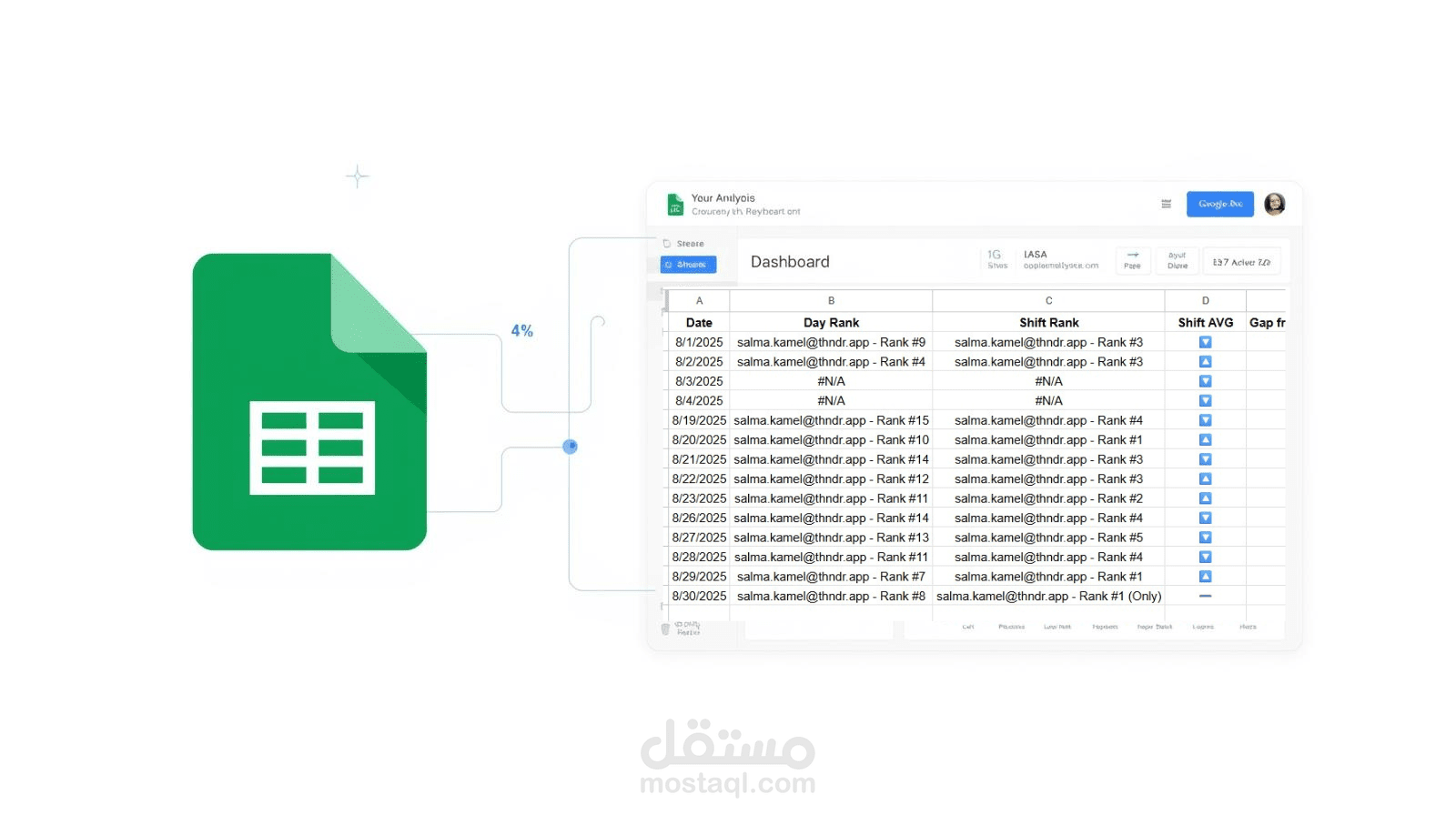Select column C header
Image resolution: width=1456 pixels, height=815 pixels.
tap(1048, 300)
